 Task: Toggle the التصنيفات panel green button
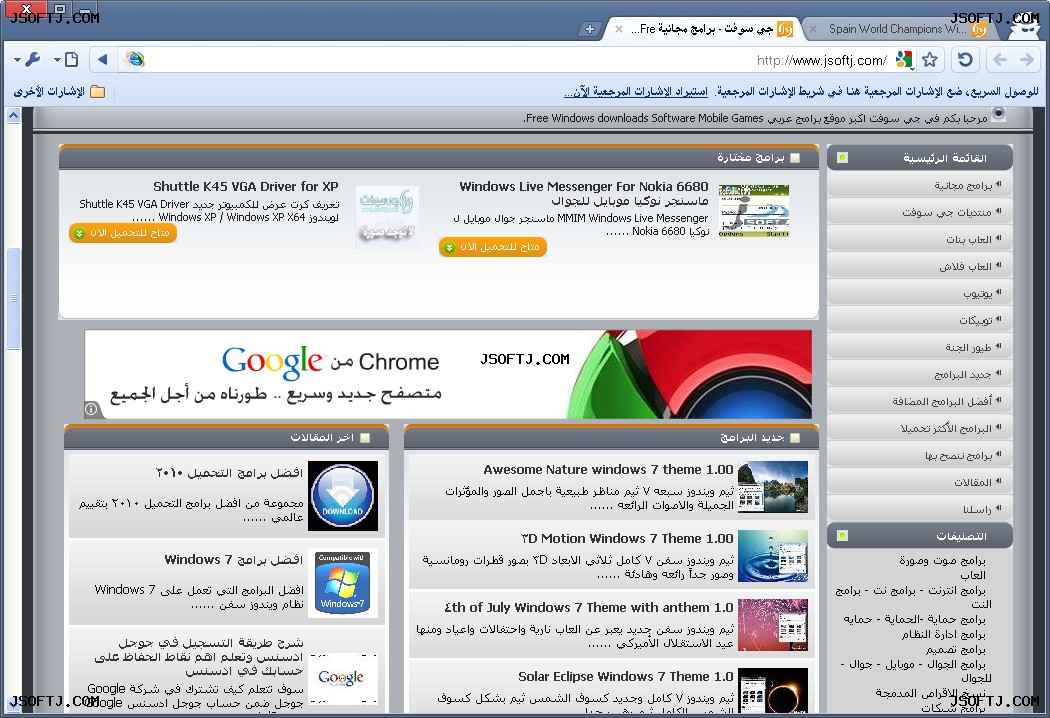pos(842,536)
